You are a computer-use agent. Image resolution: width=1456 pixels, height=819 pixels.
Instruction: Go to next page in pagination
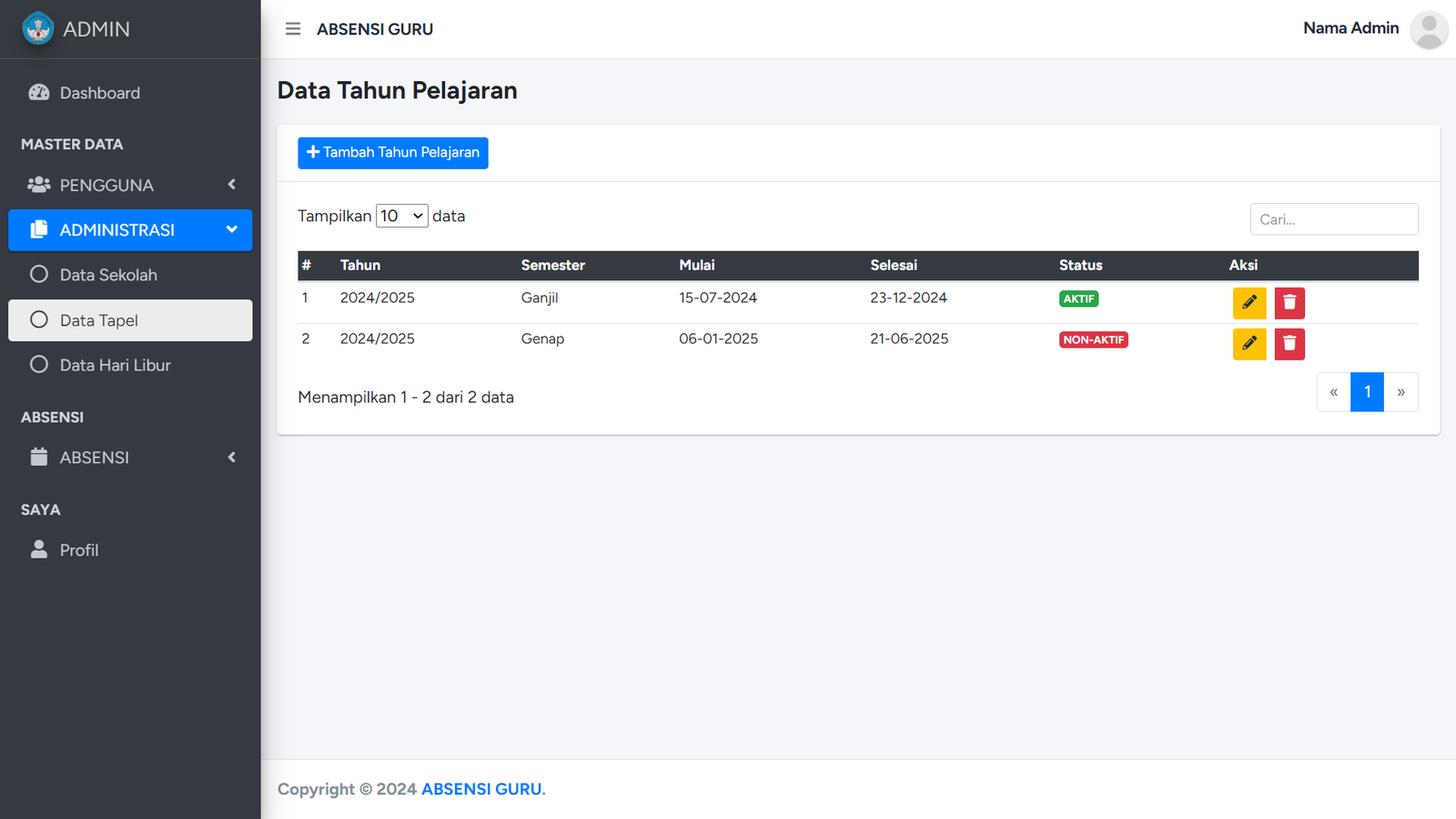1400,392
